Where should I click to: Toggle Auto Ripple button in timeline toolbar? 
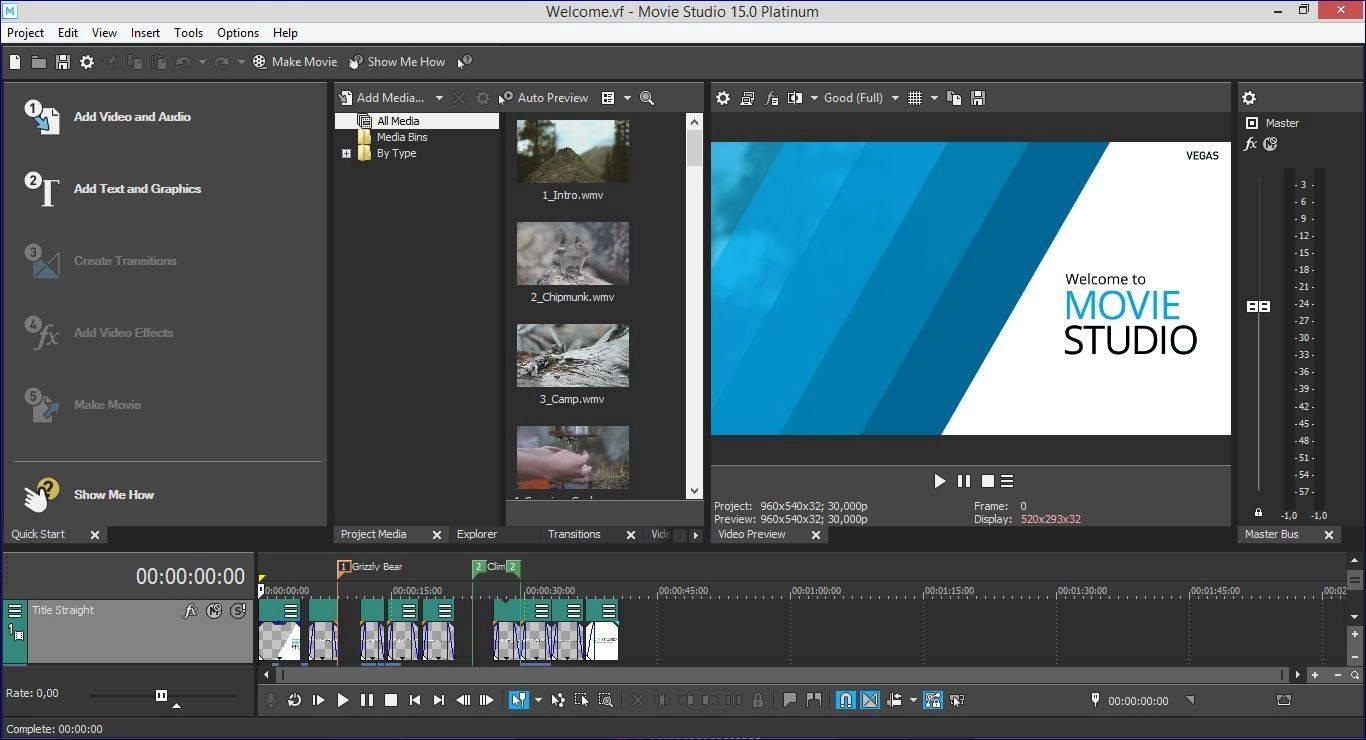point(894,700)
